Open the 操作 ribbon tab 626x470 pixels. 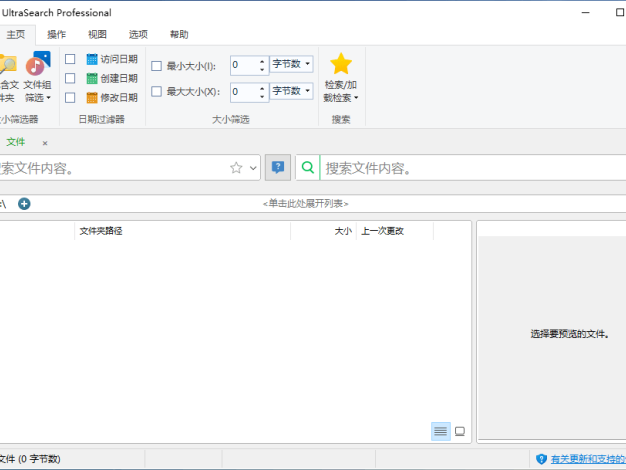[57, 35]
